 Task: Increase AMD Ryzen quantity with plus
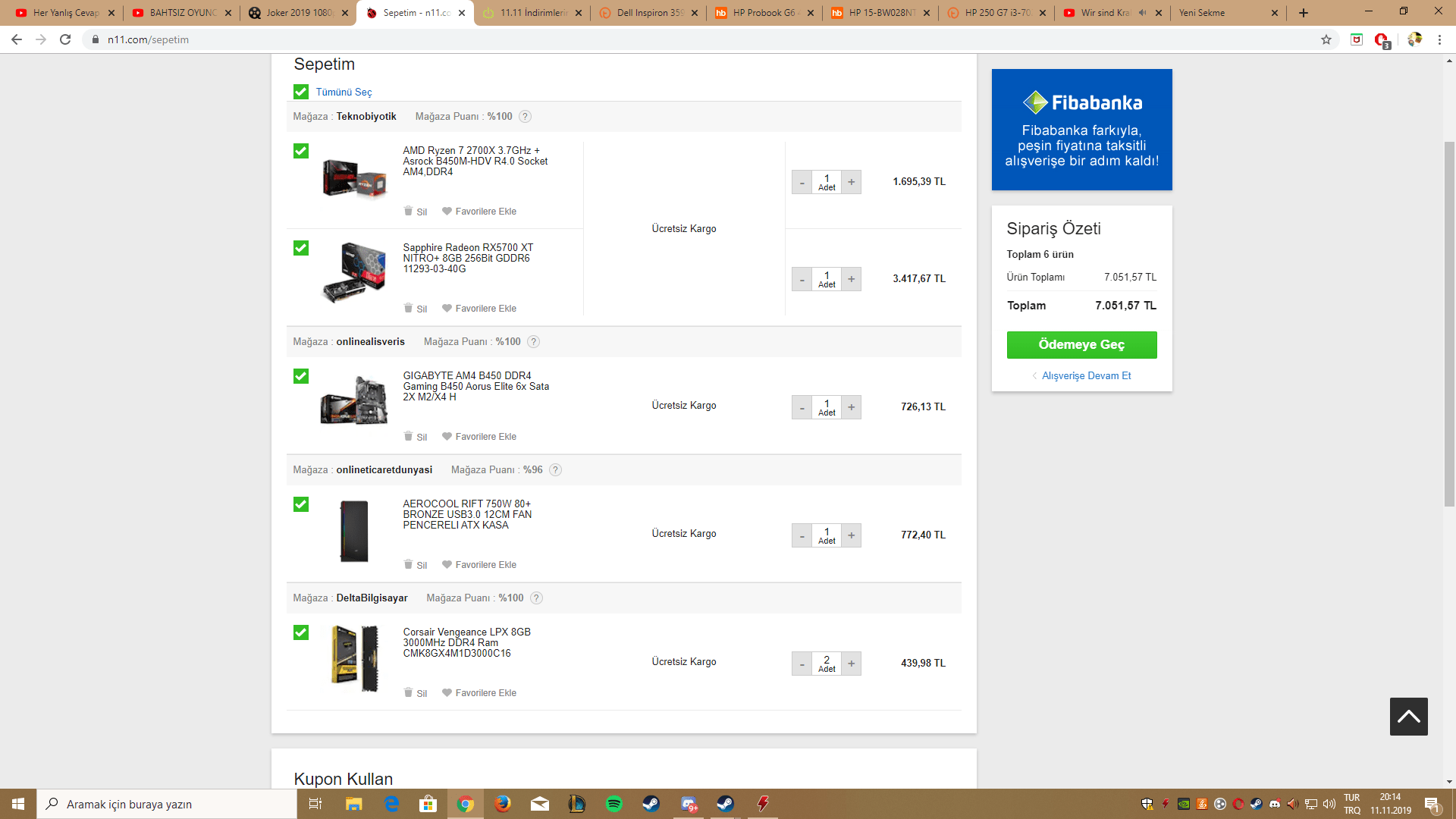pos(851,182)
